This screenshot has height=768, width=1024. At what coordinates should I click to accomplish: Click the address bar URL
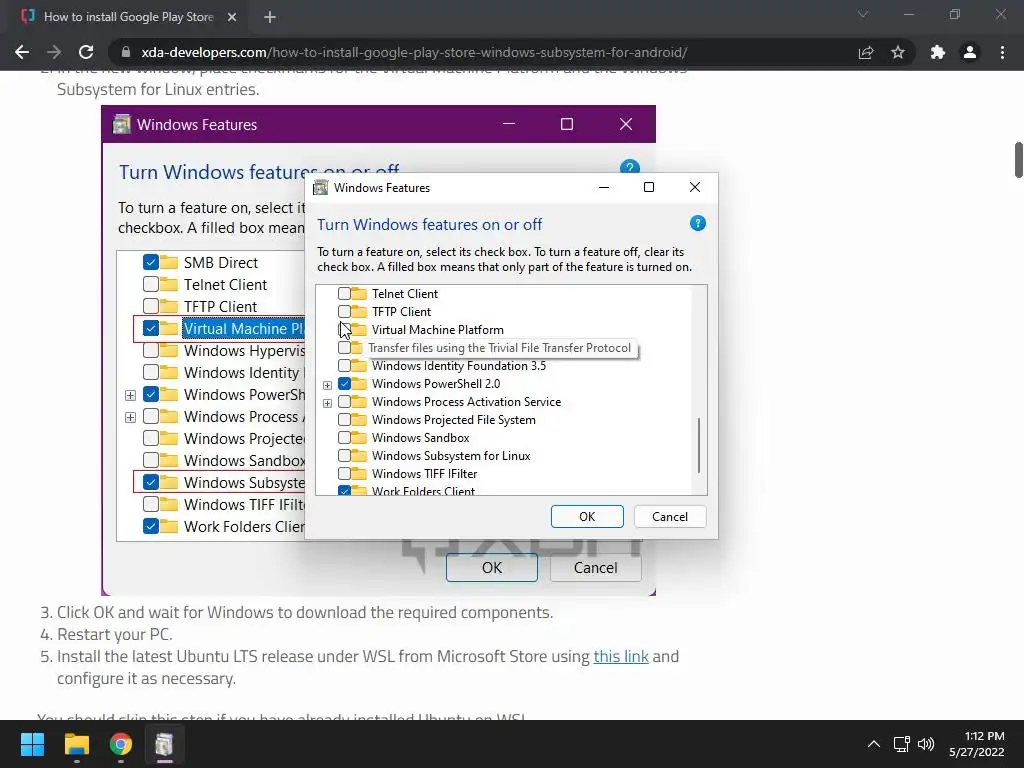pos(414,52)
